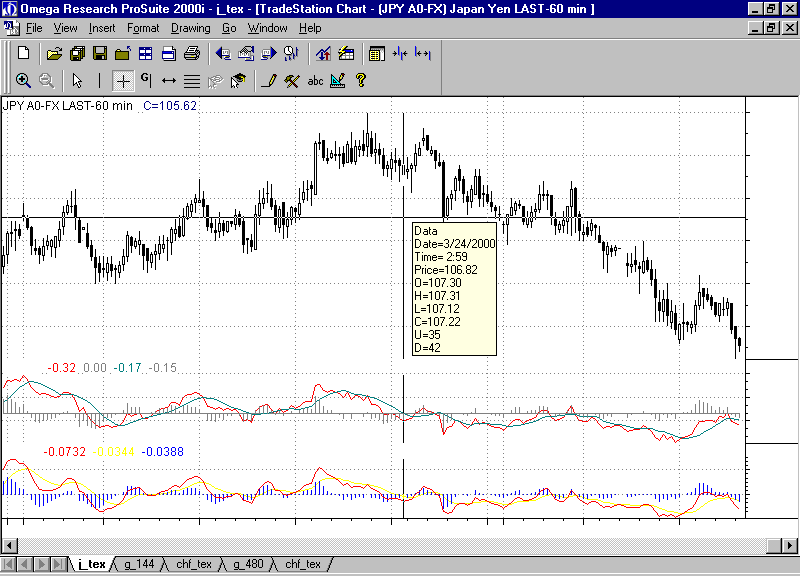Click the app icon in the title bar
The height and width of the screenshot is (576, 800).
(x=9, y=9)
